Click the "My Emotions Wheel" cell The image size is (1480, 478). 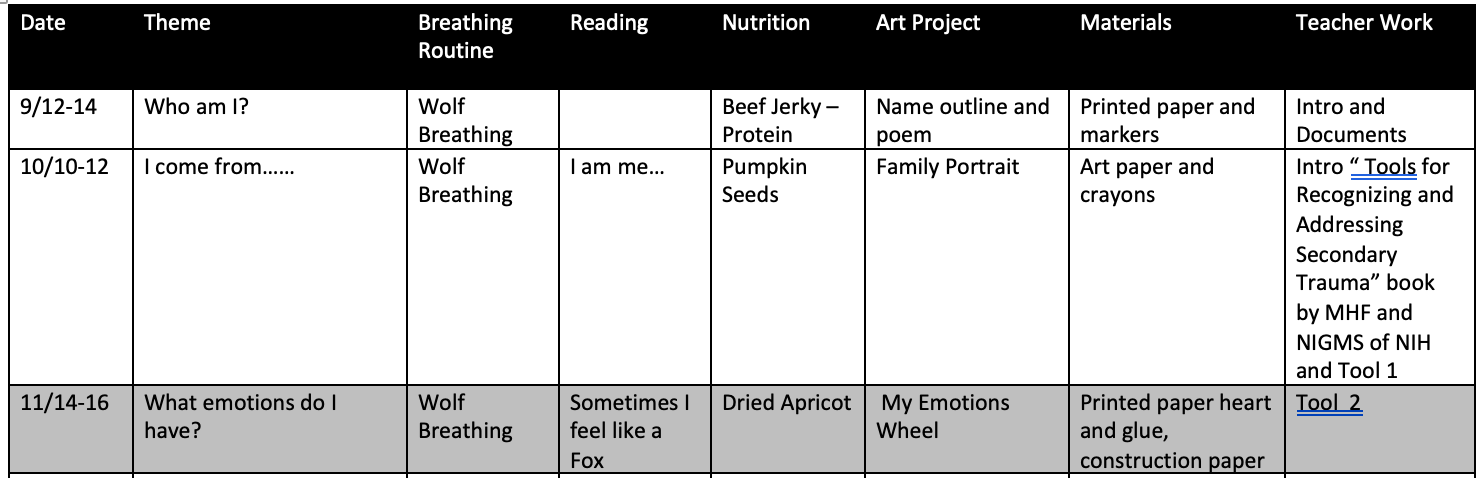tap(968, 432)
